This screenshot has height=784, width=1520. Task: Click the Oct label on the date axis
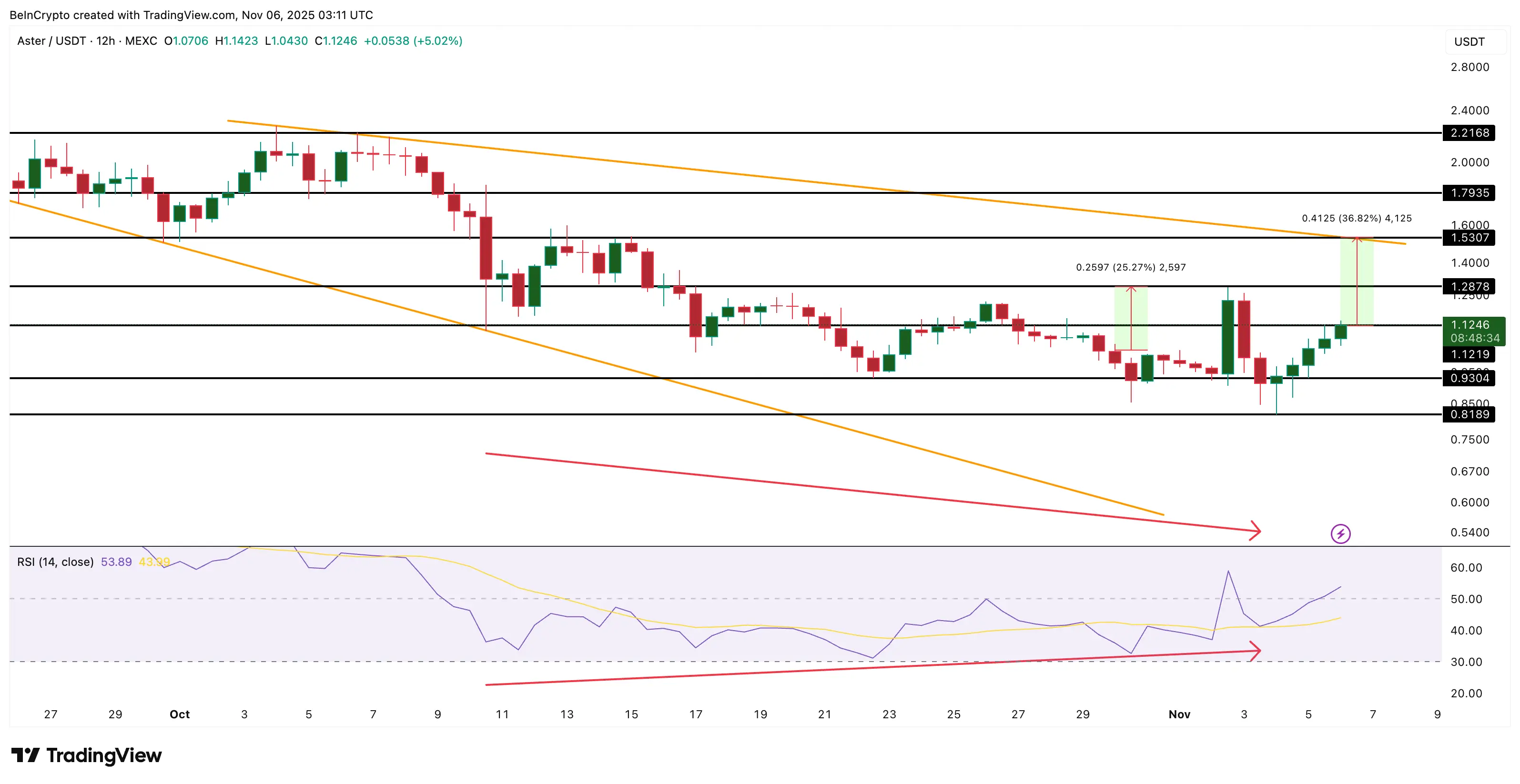pos(179,714)
